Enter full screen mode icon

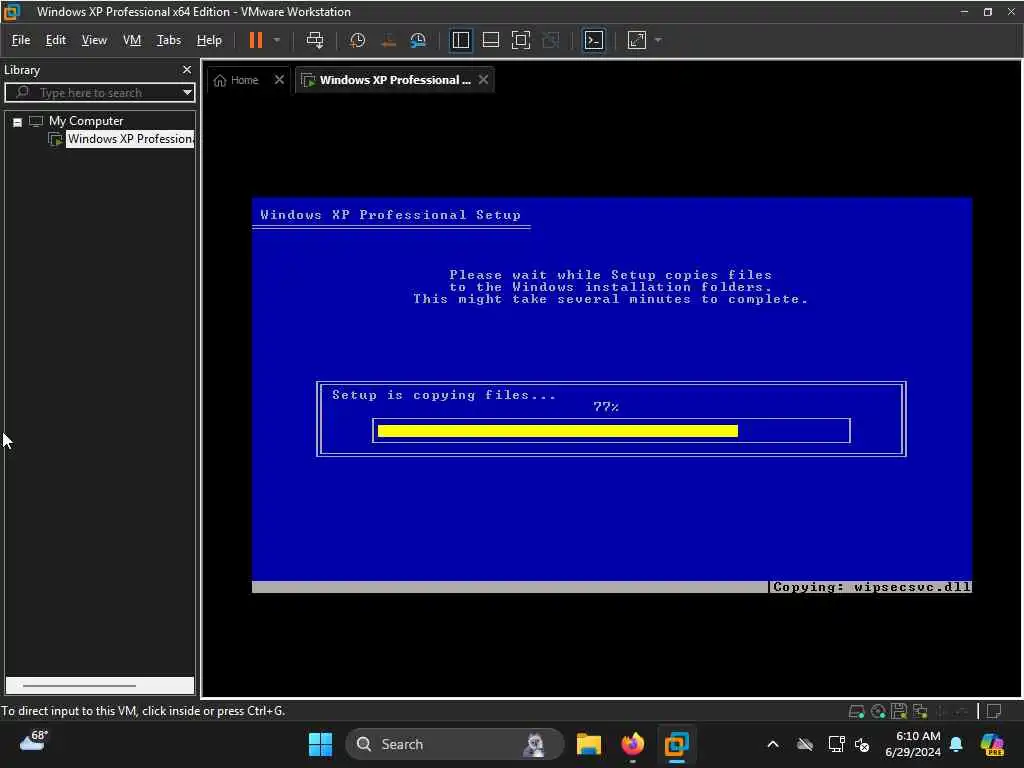[x=520, y=40]
